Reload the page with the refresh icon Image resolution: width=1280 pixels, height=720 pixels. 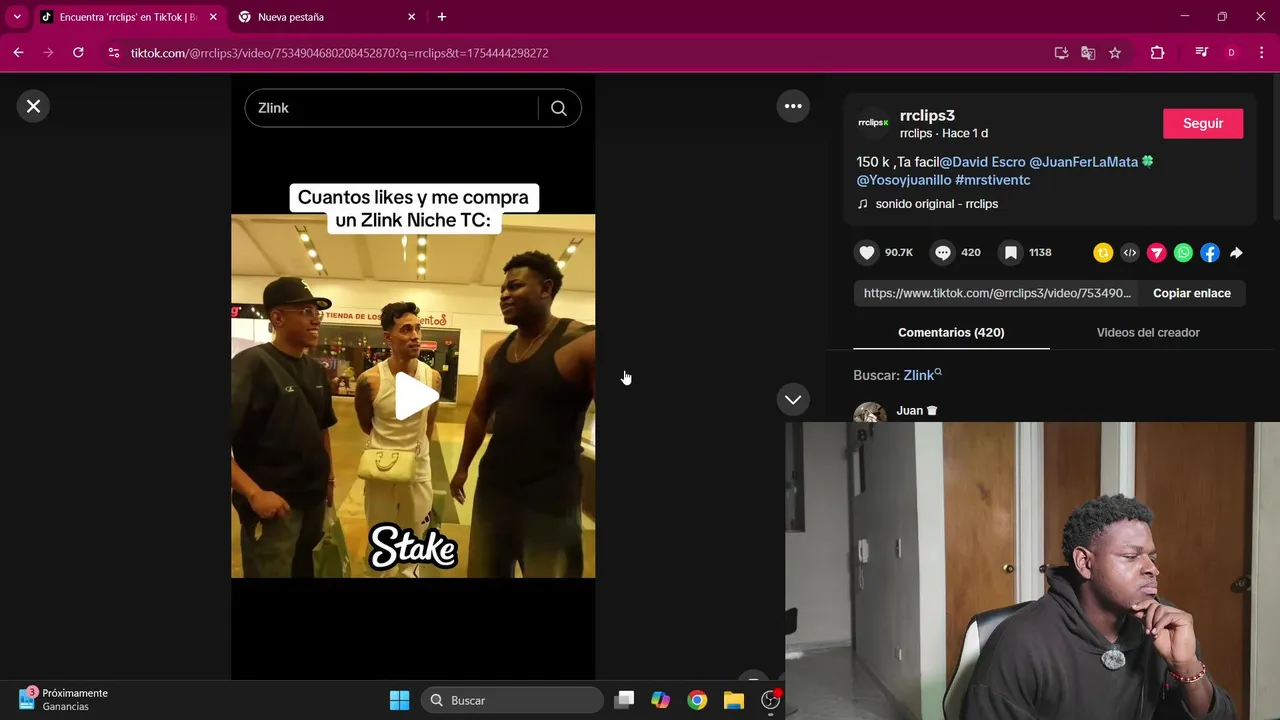[x=78, y=53]
